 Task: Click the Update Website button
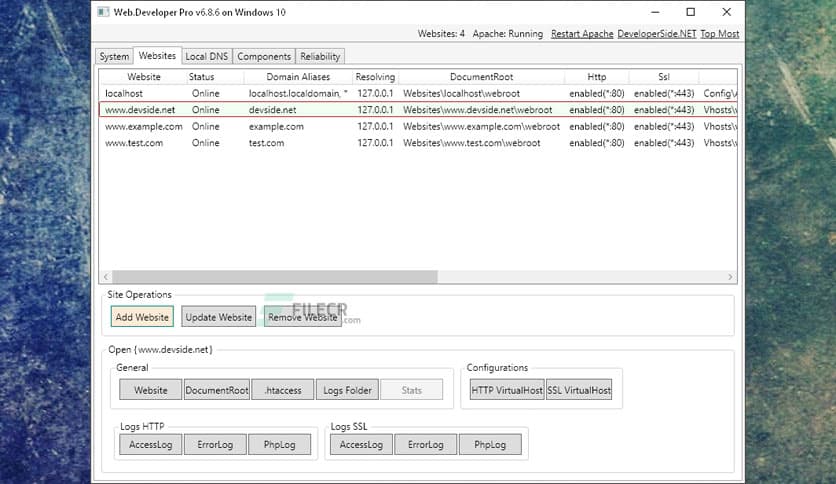tap(219, 317)
